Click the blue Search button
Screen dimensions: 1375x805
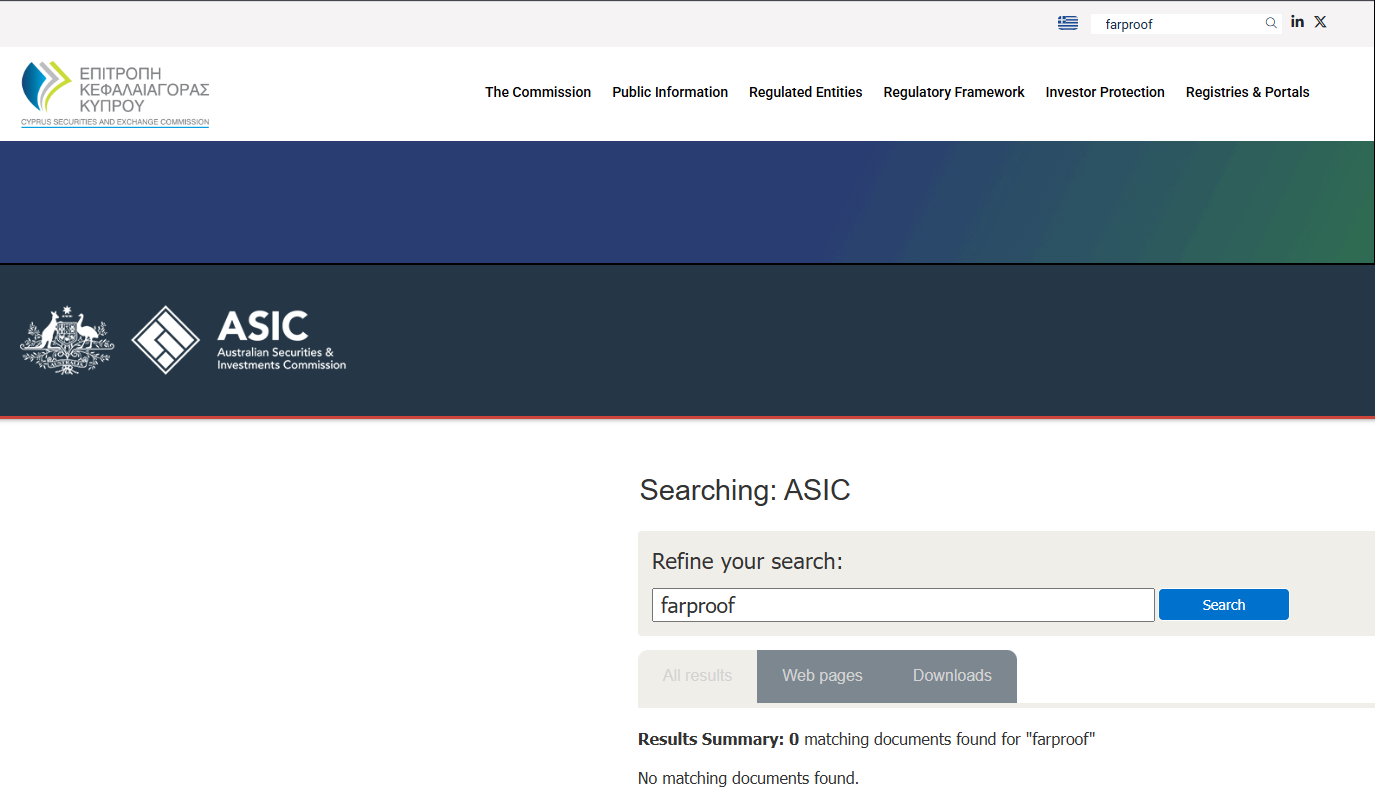point(1224,605)
